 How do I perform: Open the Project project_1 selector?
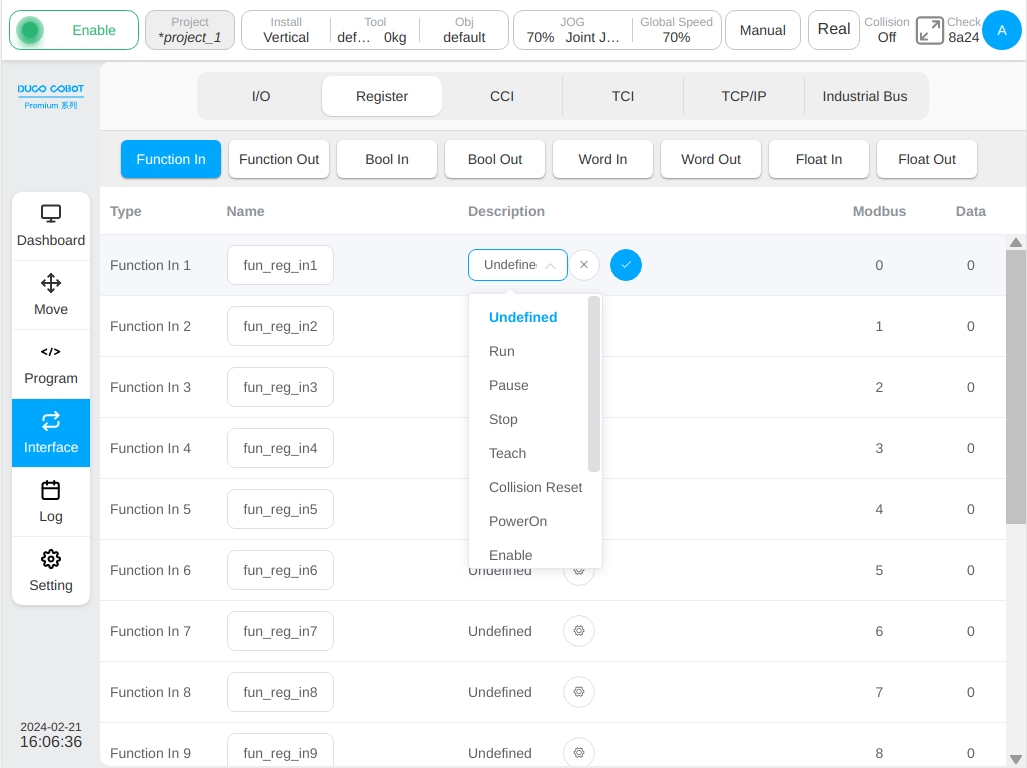point(190,30)
